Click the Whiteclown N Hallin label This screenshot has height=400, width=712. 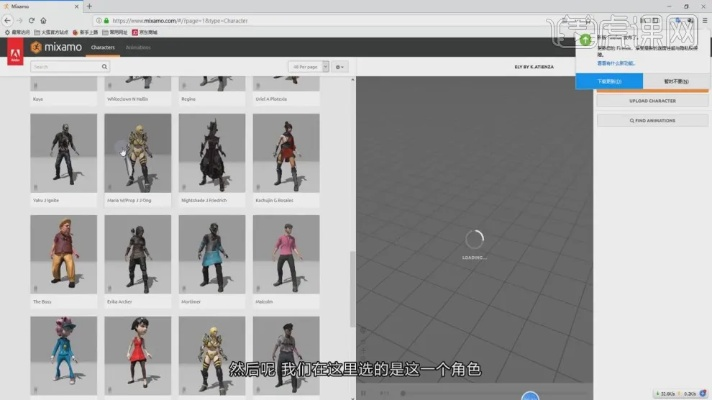128,99
